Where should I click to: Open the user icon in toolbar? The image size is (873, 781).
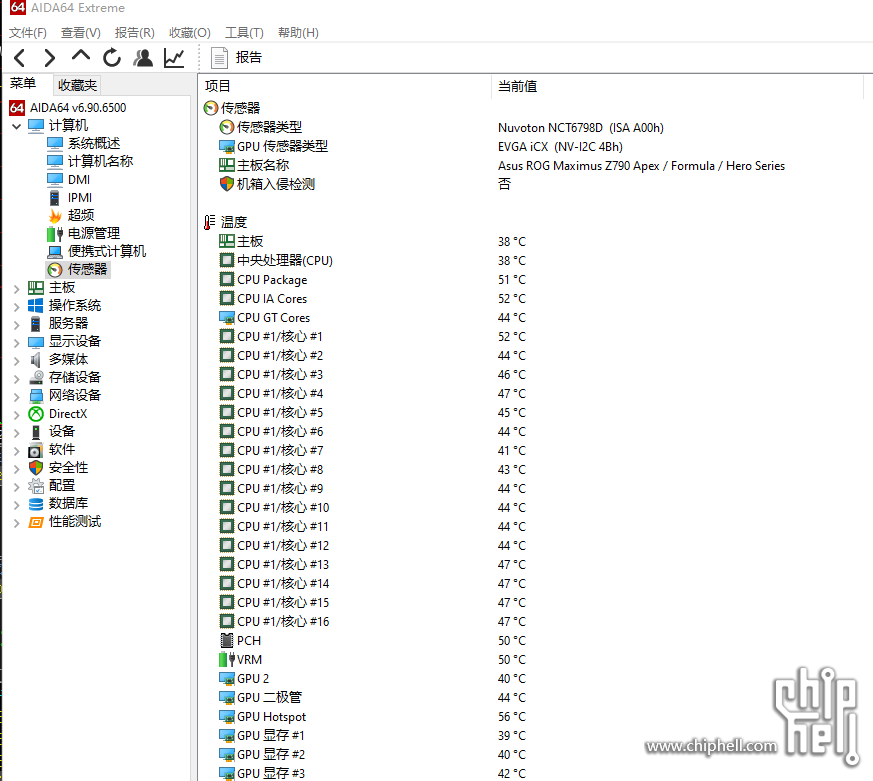pyautogui.click(x=144, y=58)
